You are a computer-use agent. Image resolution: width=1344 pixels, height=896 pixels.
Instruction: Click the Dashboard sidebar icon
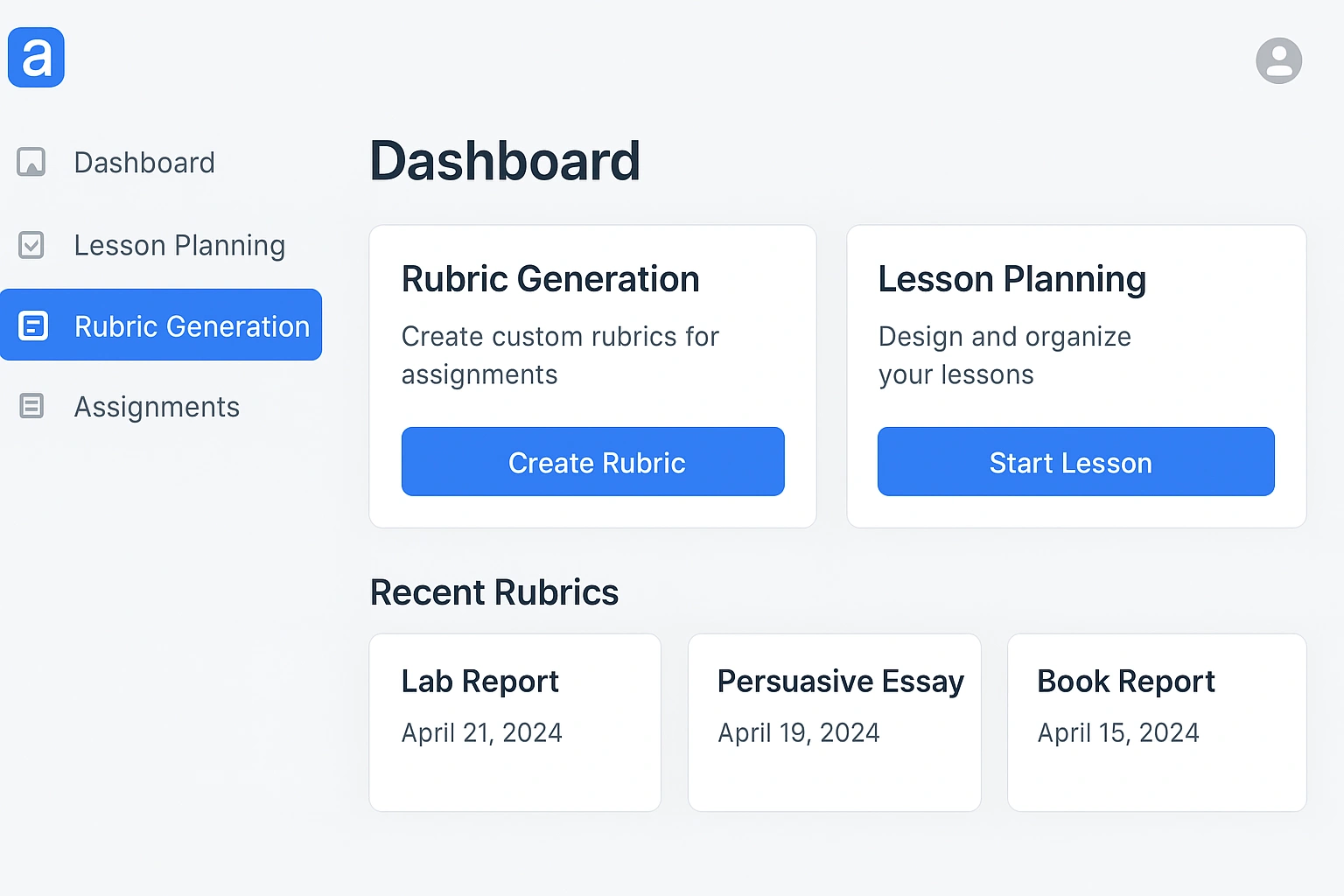(x=31, y=162)
